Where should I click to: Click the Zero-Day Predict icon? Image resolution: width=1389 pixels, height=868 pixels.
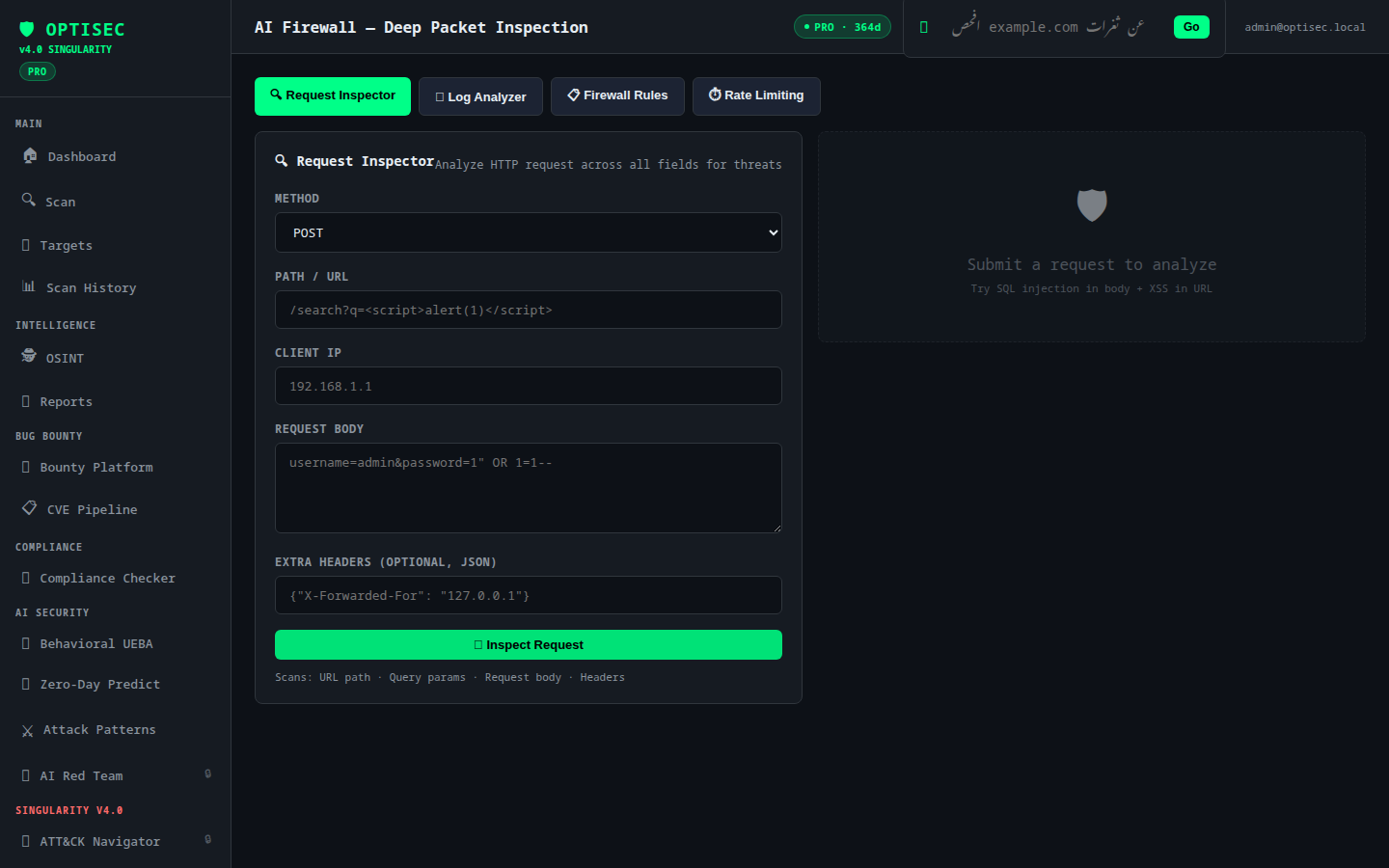pyautogui.click(x=26, y=684)
